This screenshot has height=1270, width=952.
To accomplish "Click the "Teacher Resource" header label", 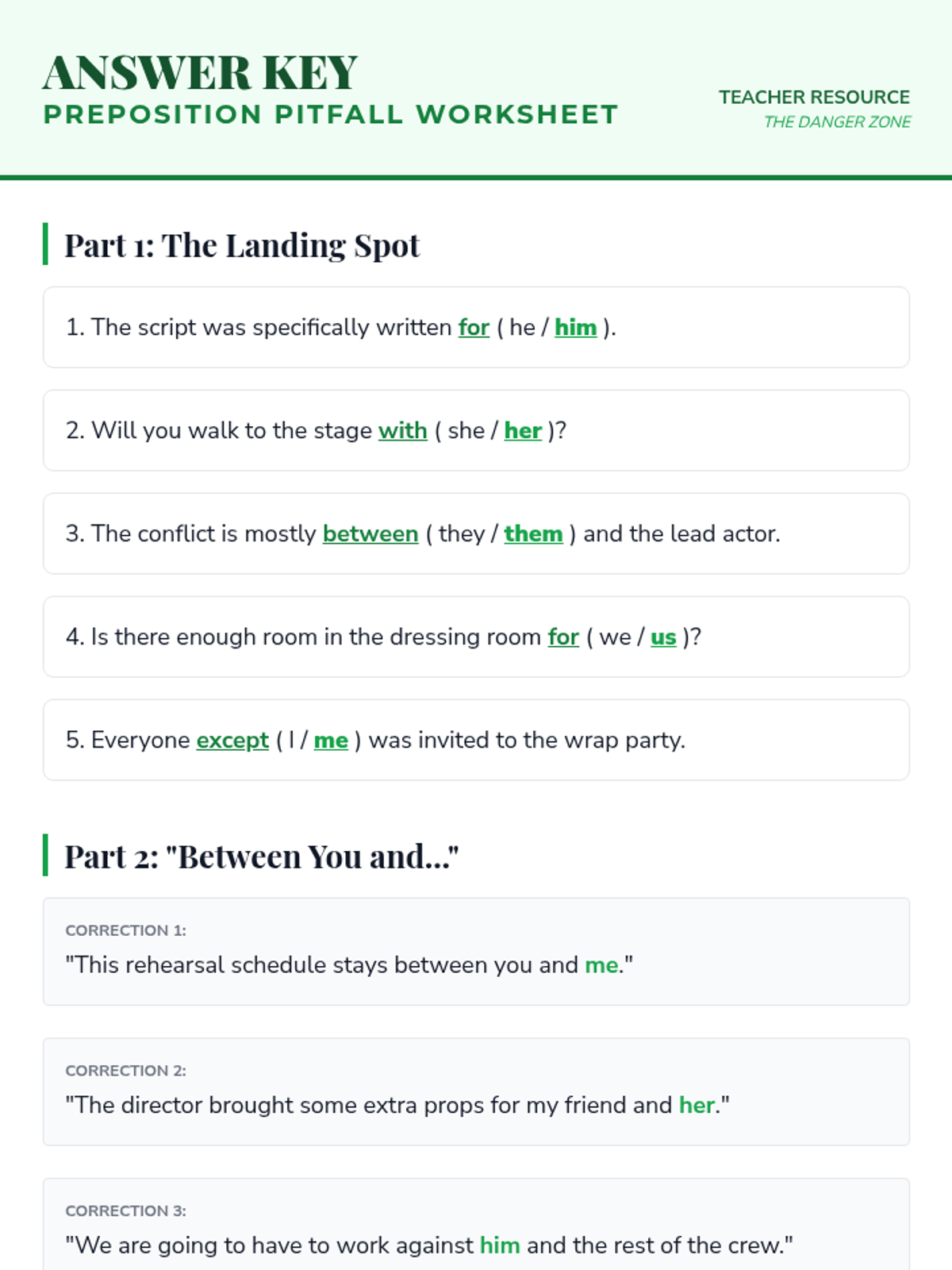I will 814,97.
